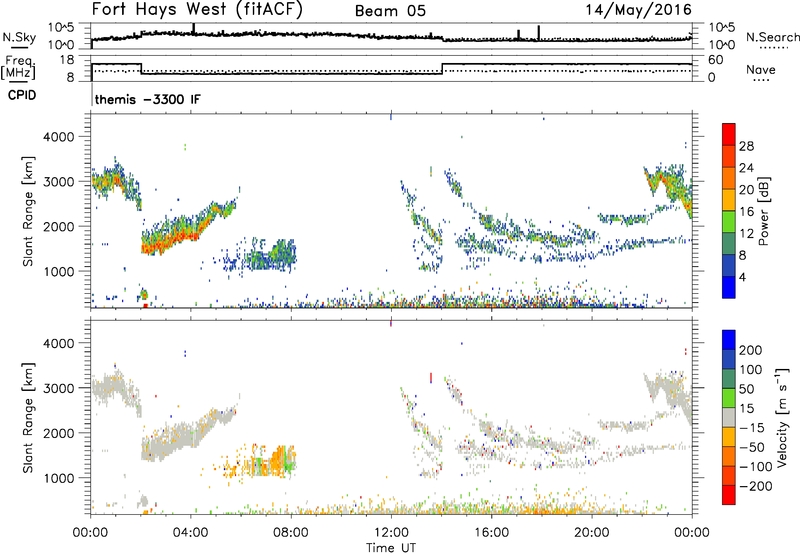Click the velocity scale value "-50"

751,447
